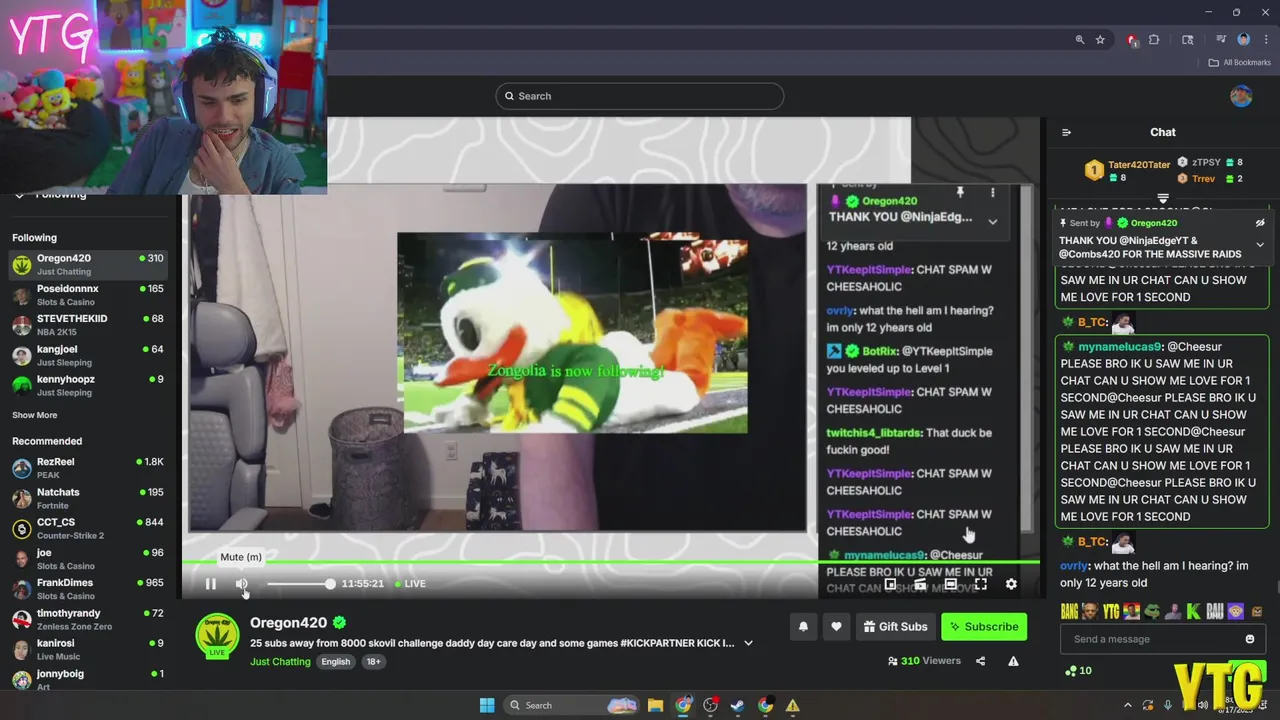Open the Just Chatting category link
This screenshot has width=1280, height=720.
tap(280, 662)
